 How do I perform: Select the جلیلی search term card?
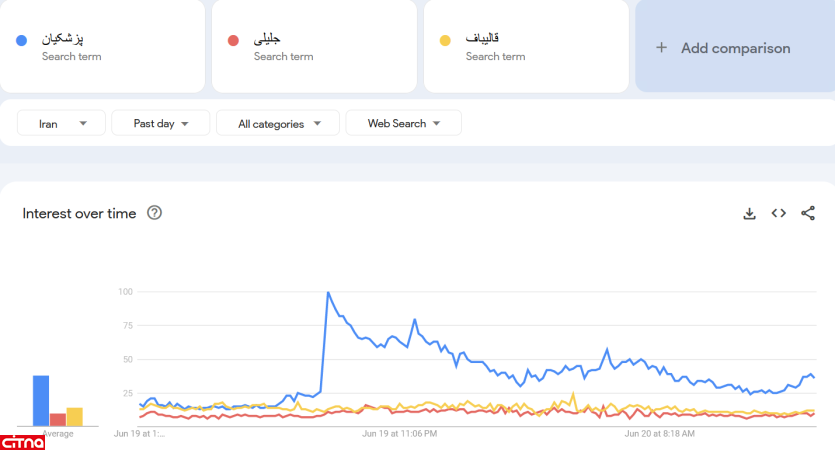(x=314, y=46)
